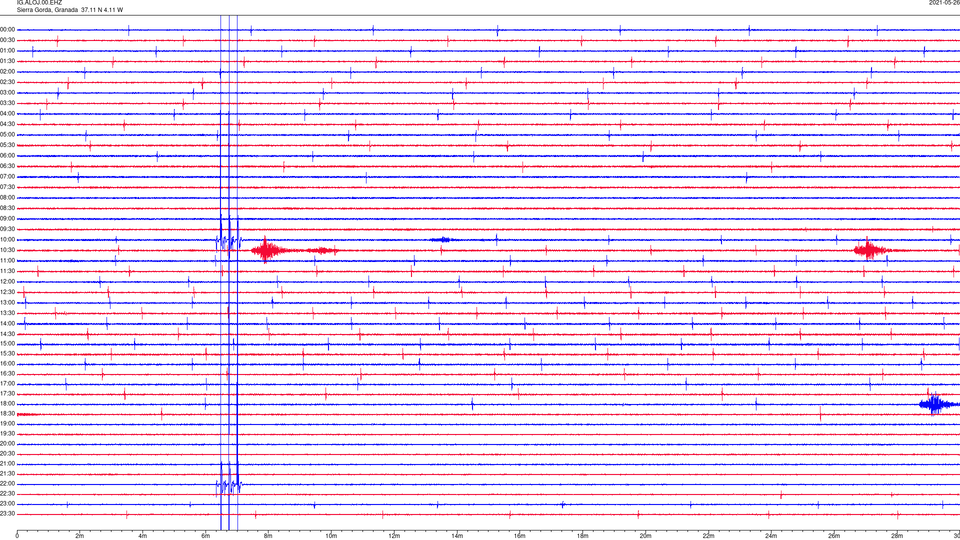
Task: Select the 09:00 trace time label
Action: pos(8,219)
